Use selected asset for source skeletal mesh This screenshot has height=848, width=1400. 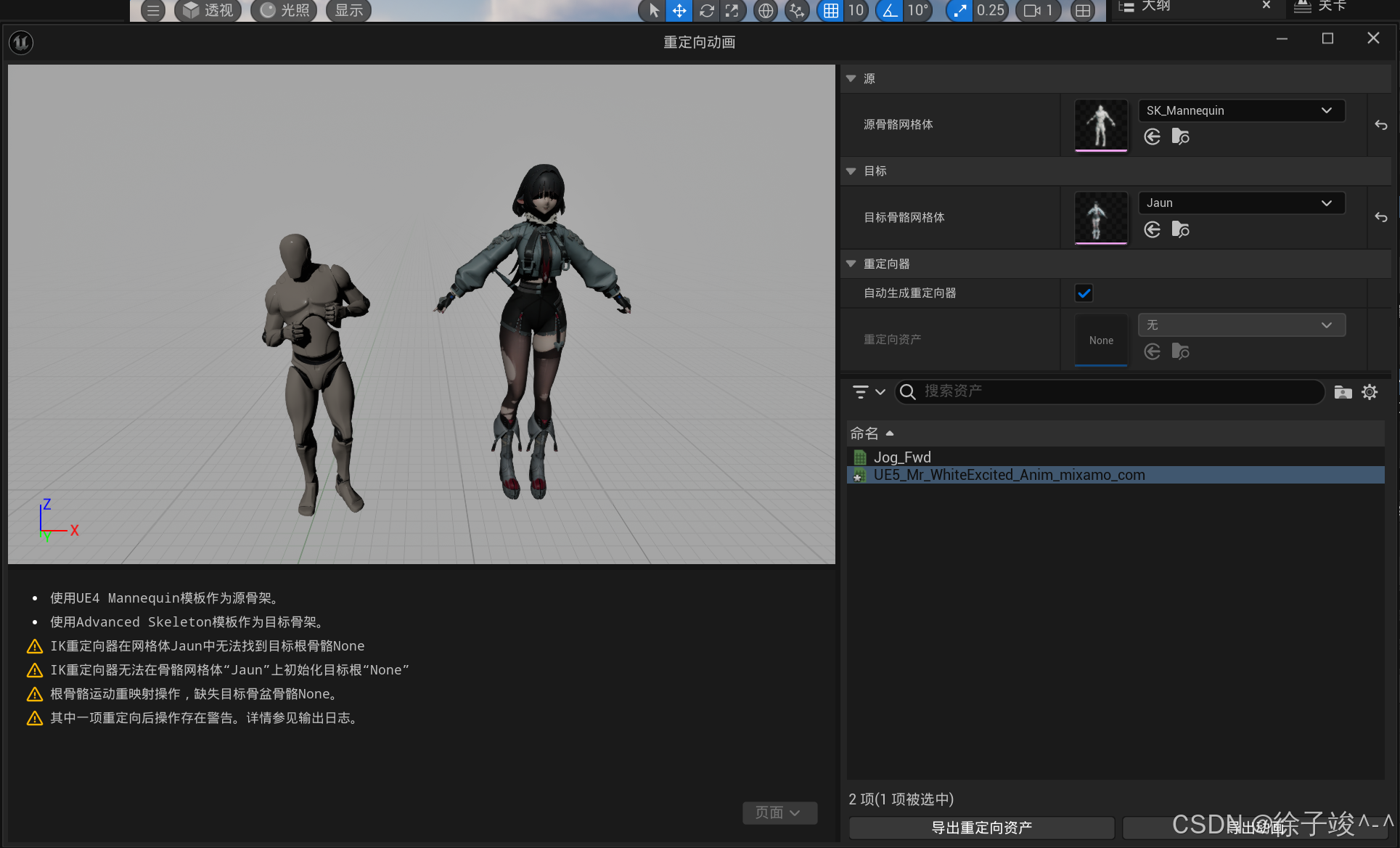1152,137
